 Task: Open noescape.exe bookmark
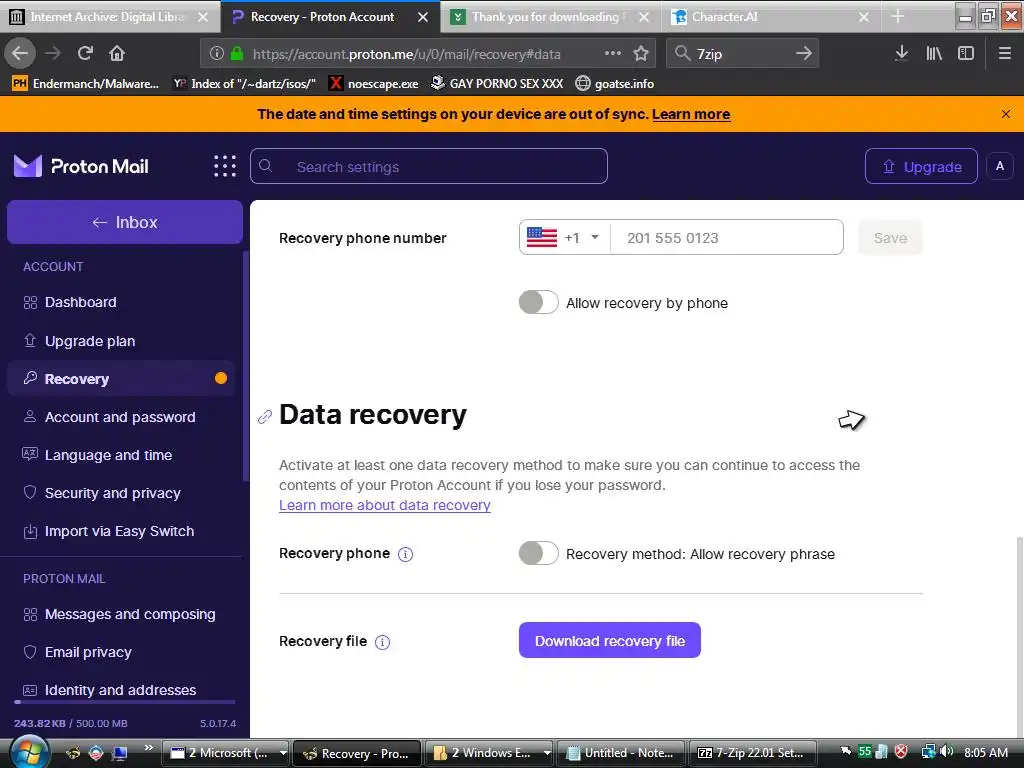coord(374,84)
